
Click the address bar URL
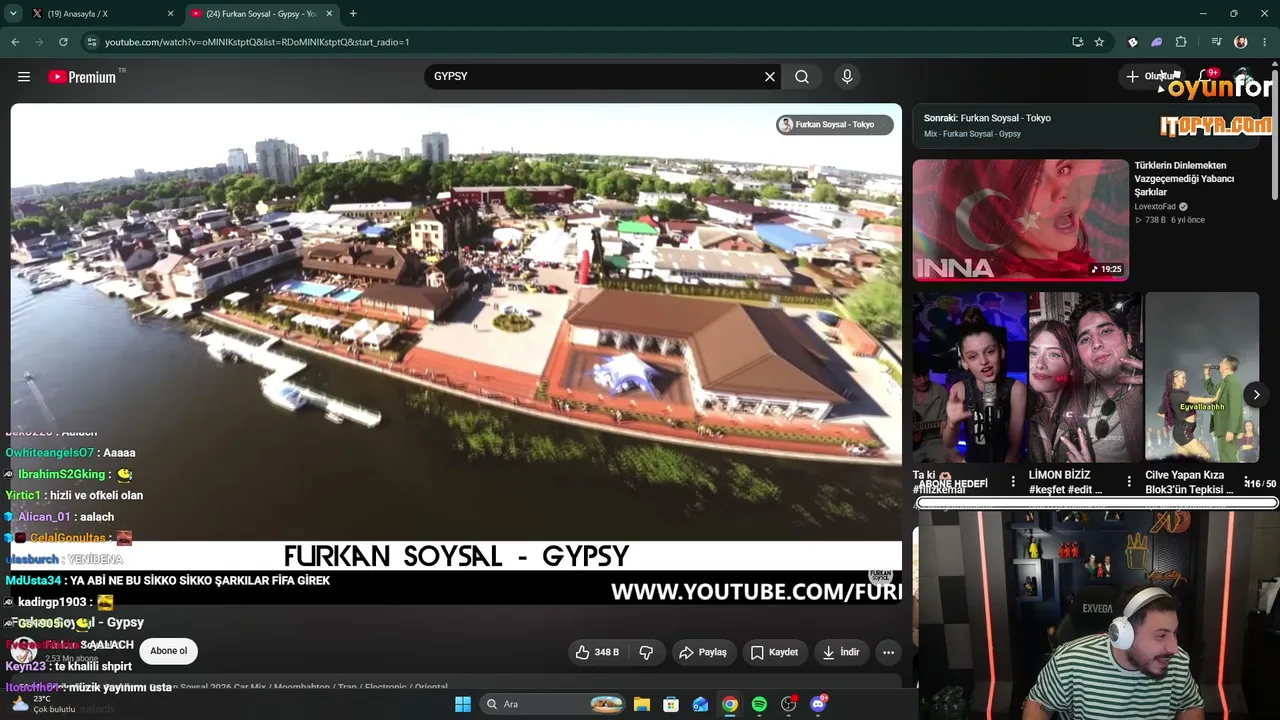(x=257, y=42)
